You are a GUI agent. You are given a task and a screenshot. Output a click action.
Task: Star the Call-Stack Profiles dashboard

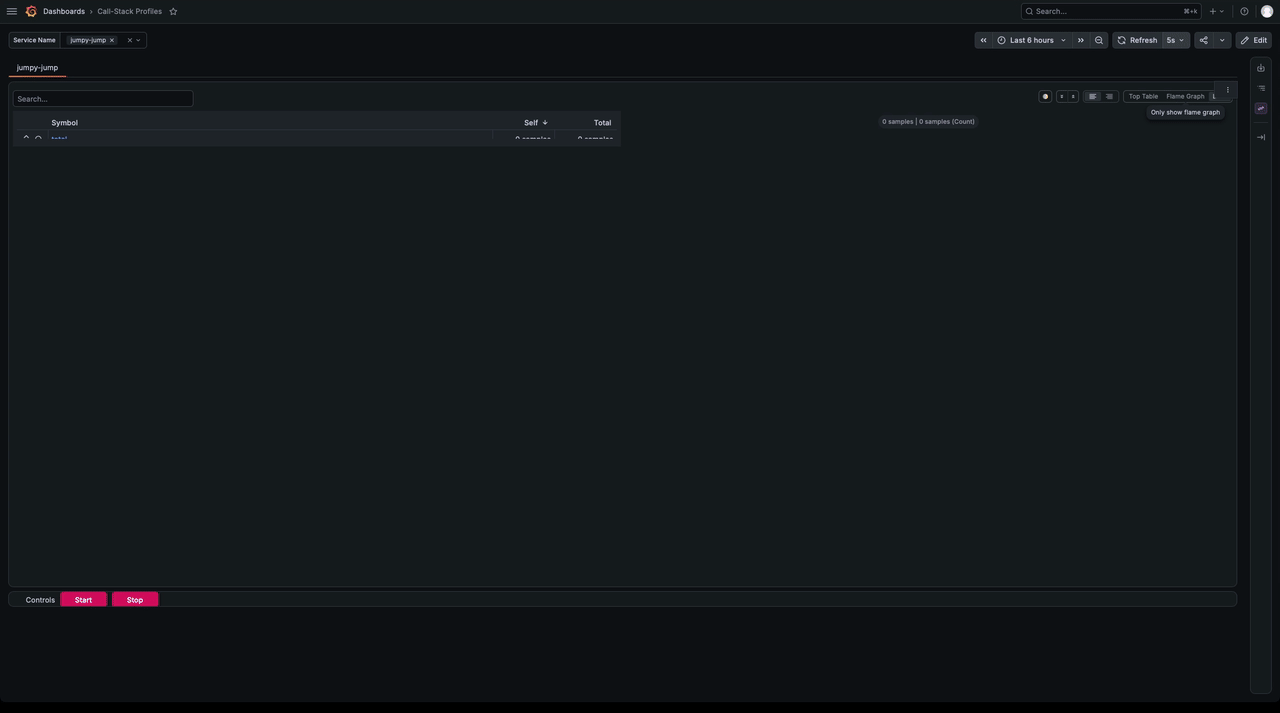pos(173,11)
